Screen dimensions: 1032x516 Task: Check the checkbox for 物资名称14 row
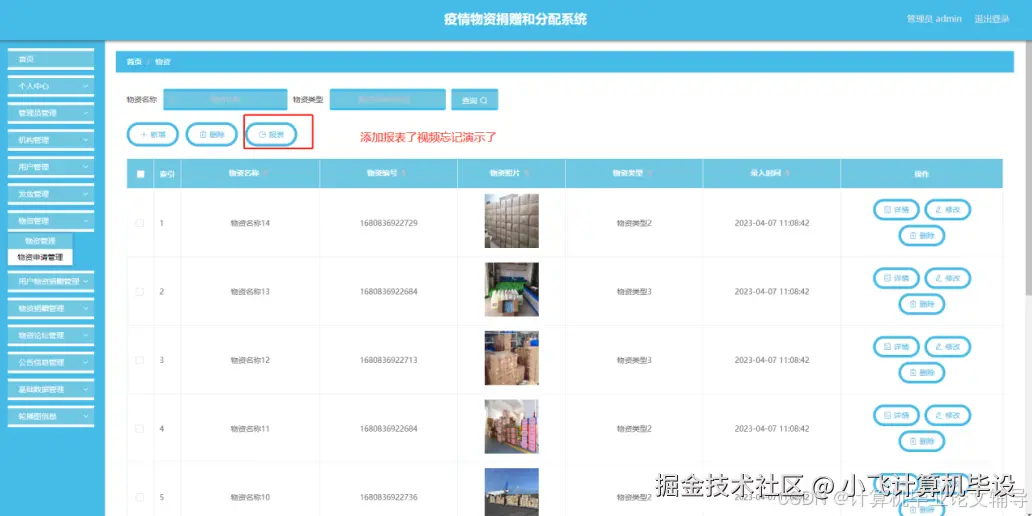(x=140, y=223)
